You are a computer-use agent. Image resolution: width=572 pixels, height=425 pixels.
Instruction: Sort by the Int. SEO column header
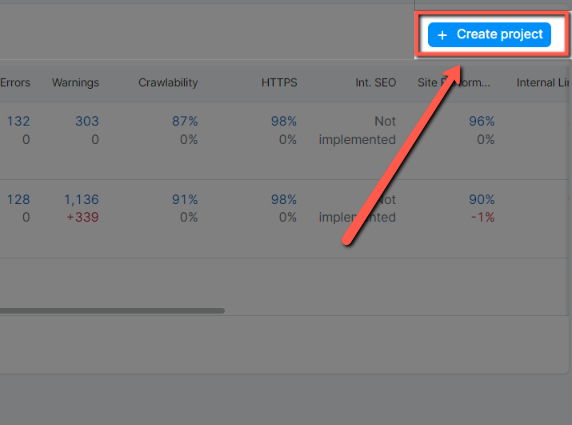tap(376, 83)
